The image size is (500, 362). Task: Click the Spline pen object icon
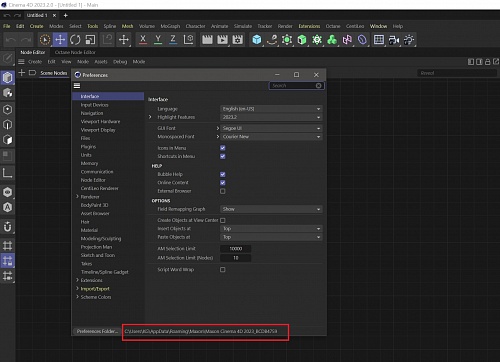272,40
